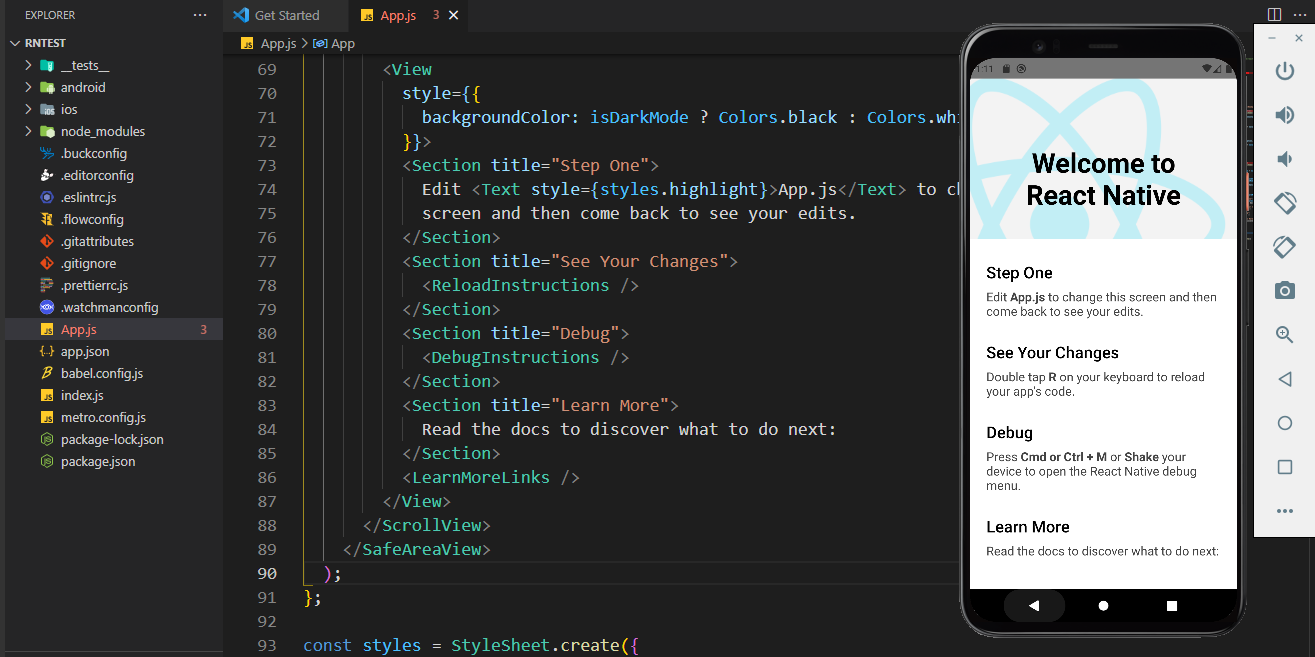
Task: Tap 'Learn More' heading in emulator
Action: point(1028,527)
